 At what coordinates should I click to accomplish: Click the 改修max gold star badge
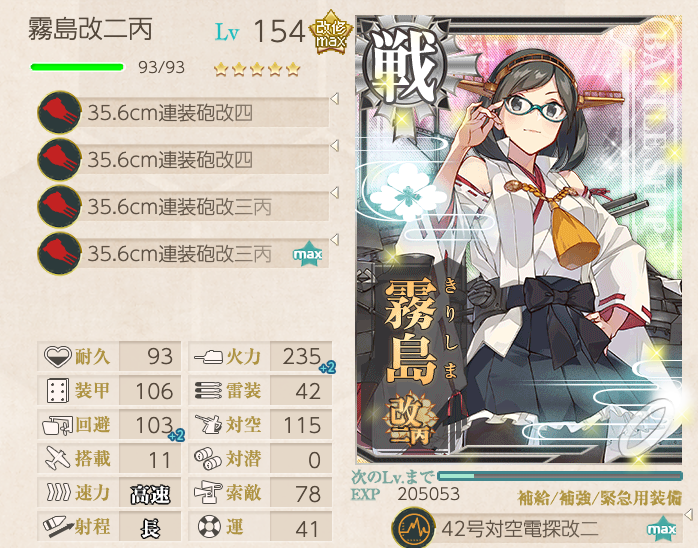click(x=332, y=34)
